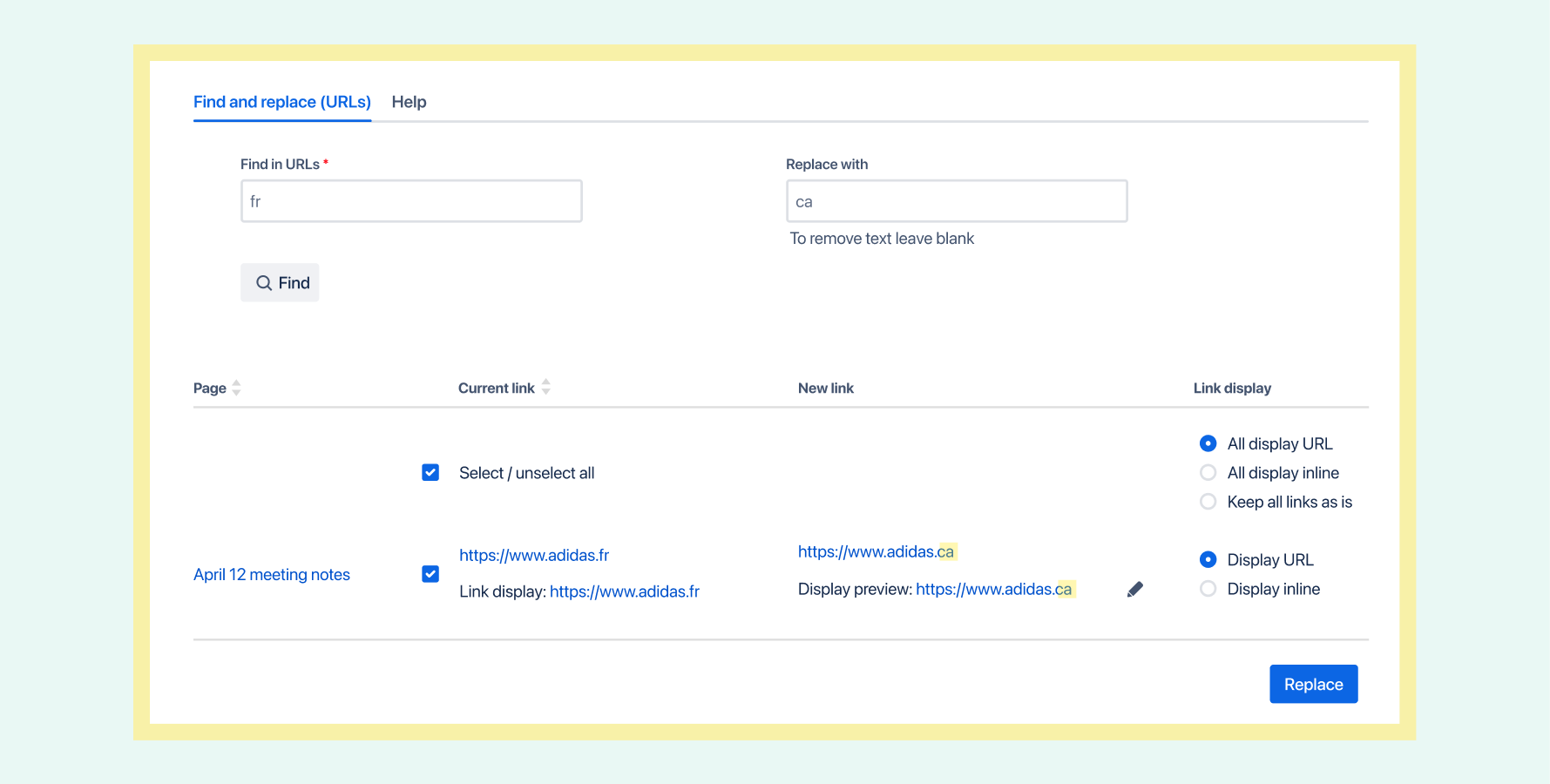Enable the All display URL option
The height and width of the screenshot is (784, 1550).
click(1208, 443)
